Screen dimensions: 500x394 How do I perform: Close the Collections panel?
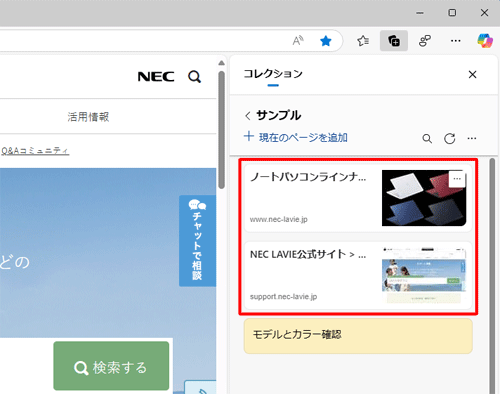(472, 74)
